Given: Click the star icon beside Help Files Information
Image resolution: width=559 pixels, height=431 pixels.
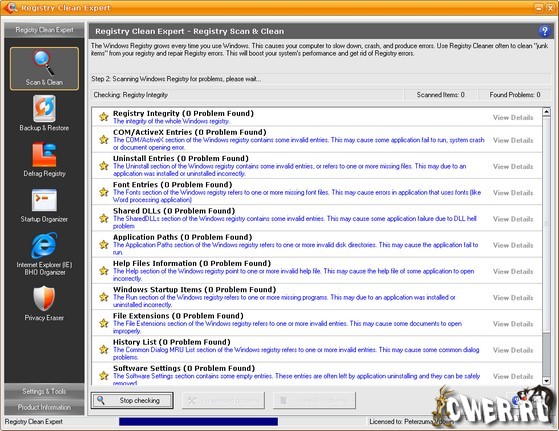Looking at the screenshot, I should click(x=104, y=271).
